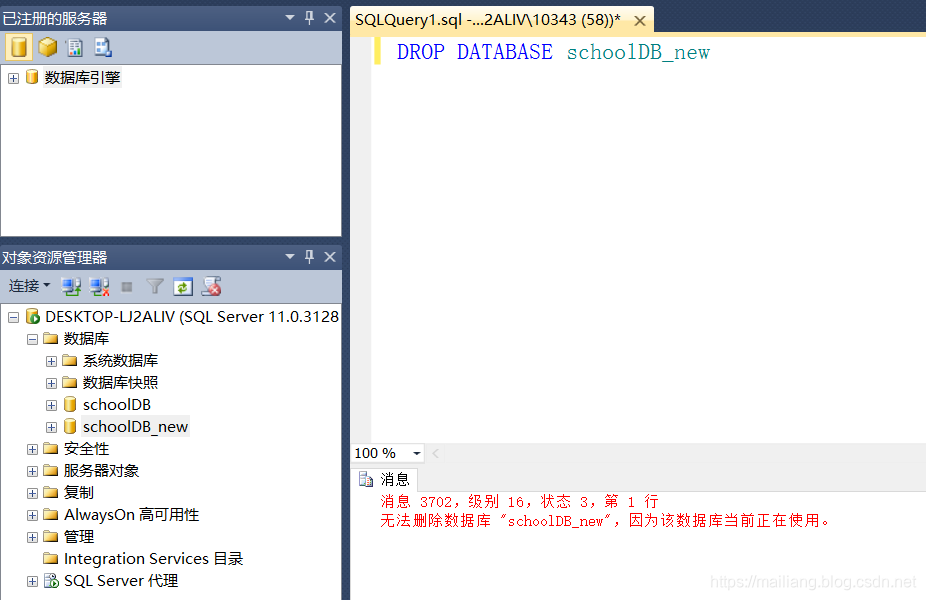Open window position menu of 对象资源管理器 panel
The width and height of the screenshot is (926, 600).
tap(290, 257)
